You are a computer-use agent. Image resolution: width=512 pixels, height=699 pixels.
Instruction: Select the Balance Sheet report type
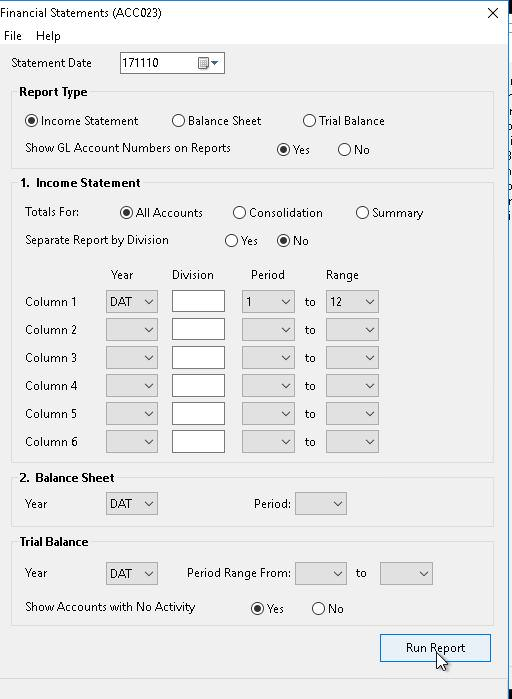[x=217, y=121]
